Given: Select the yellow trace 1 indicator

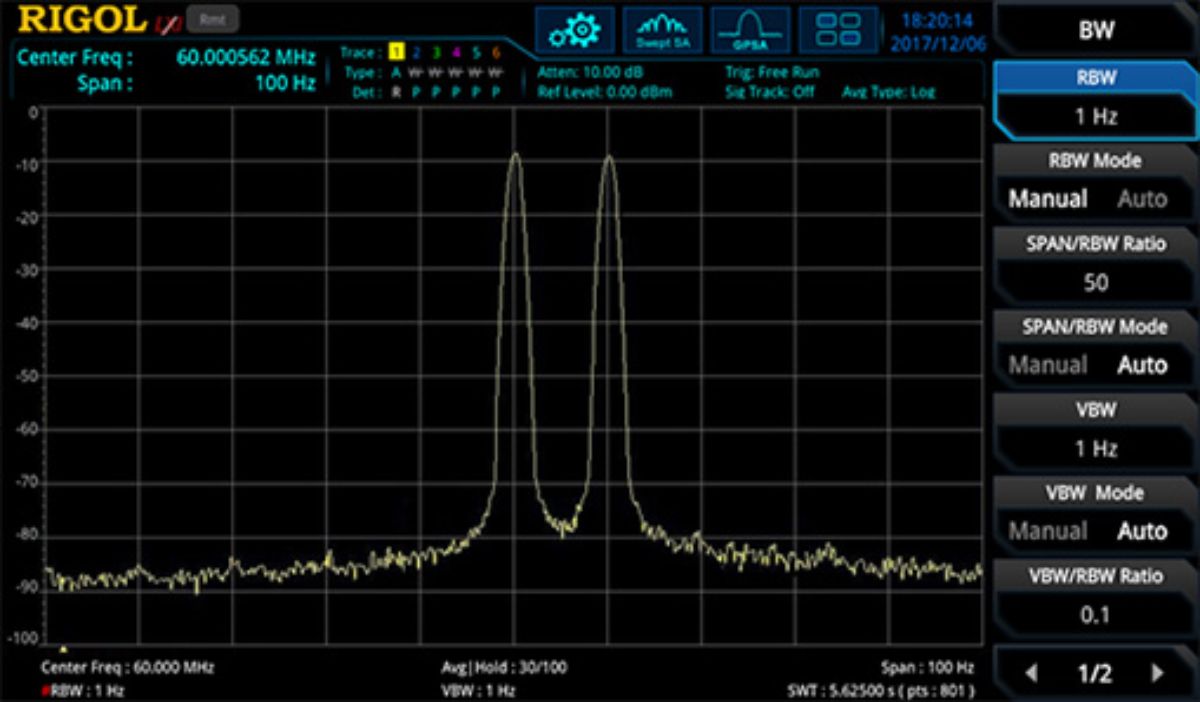Looking at the screenshot, I should 396,52.
